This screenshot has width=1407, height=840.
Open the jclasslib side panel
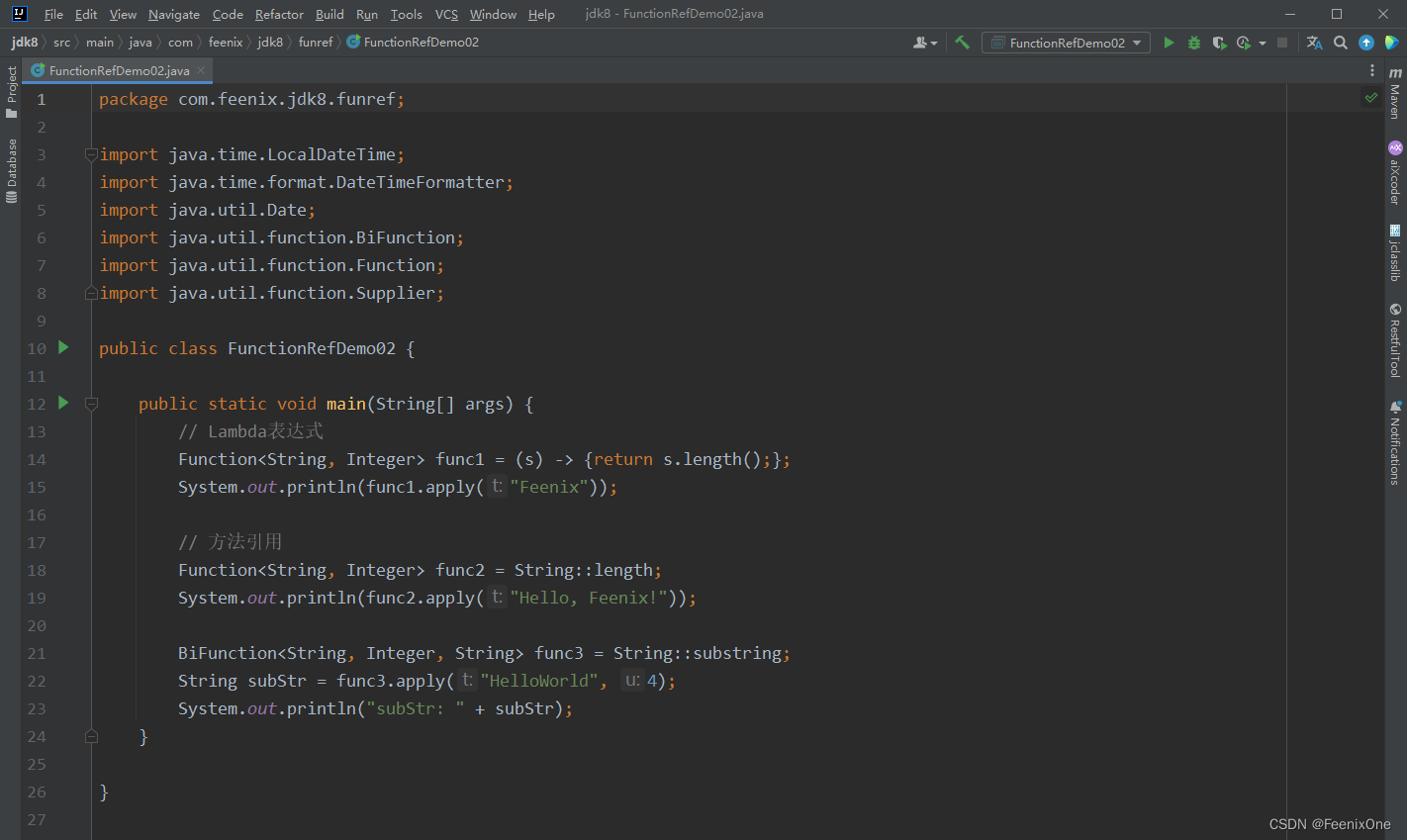tap(1395, 253)
